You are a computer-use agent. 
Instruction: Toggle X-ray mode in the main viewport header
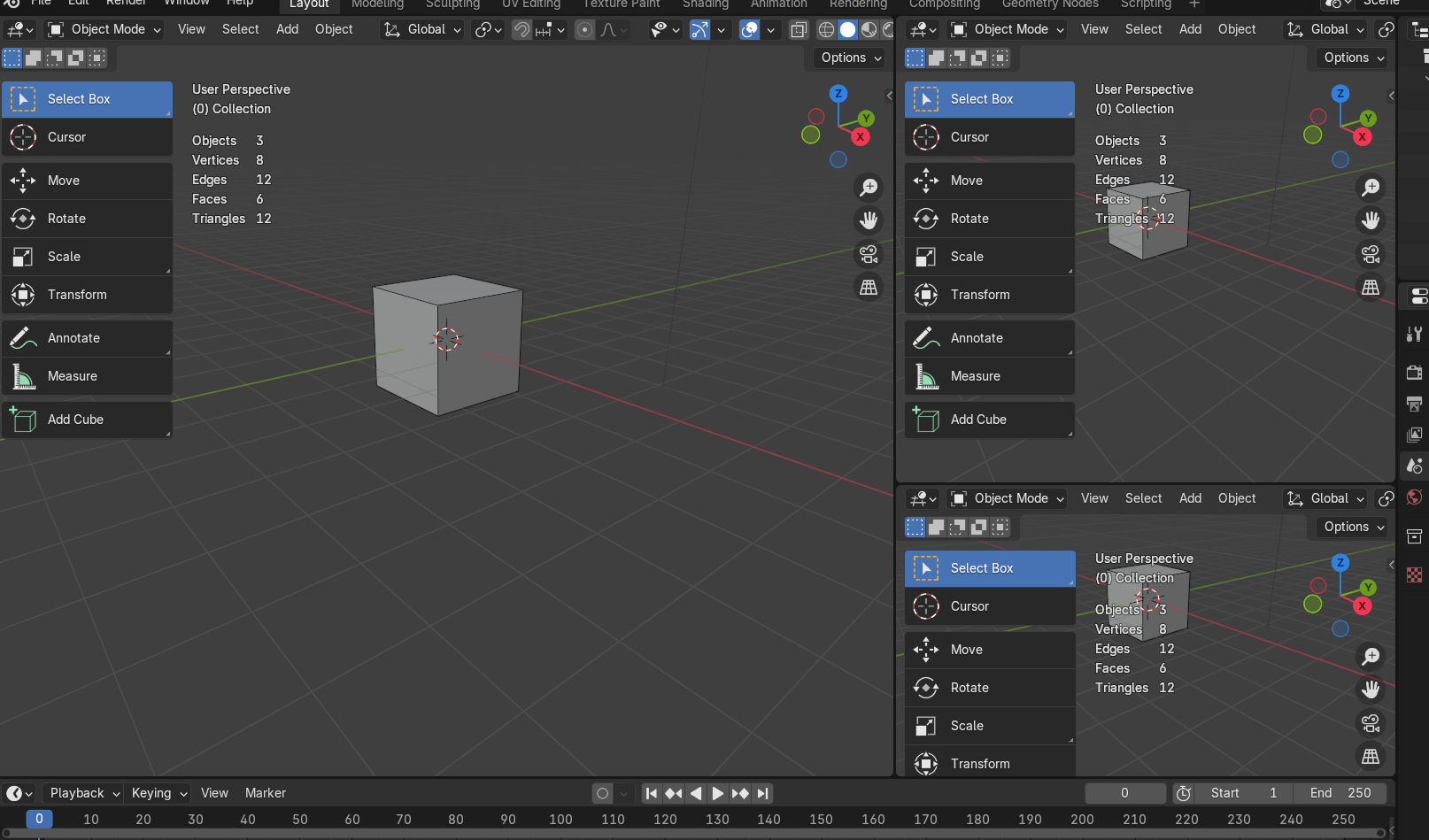799,30
